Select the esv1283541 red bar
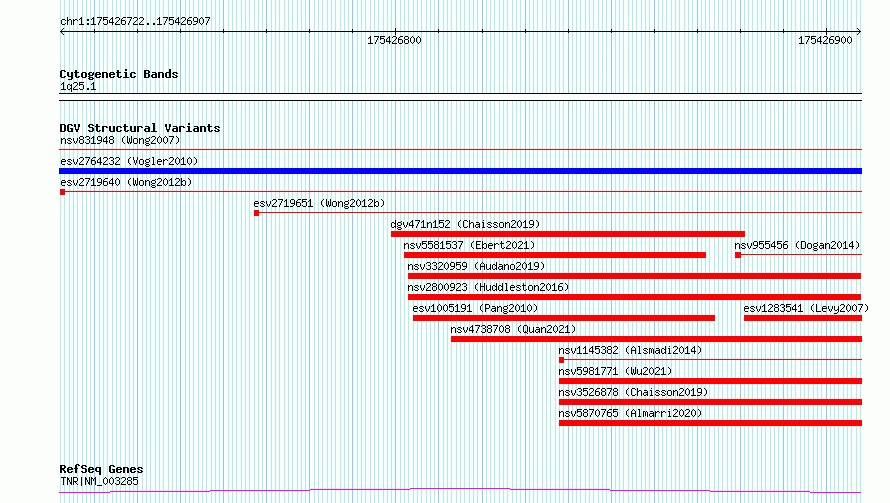The image size is (890, 503). pos(803,318)
